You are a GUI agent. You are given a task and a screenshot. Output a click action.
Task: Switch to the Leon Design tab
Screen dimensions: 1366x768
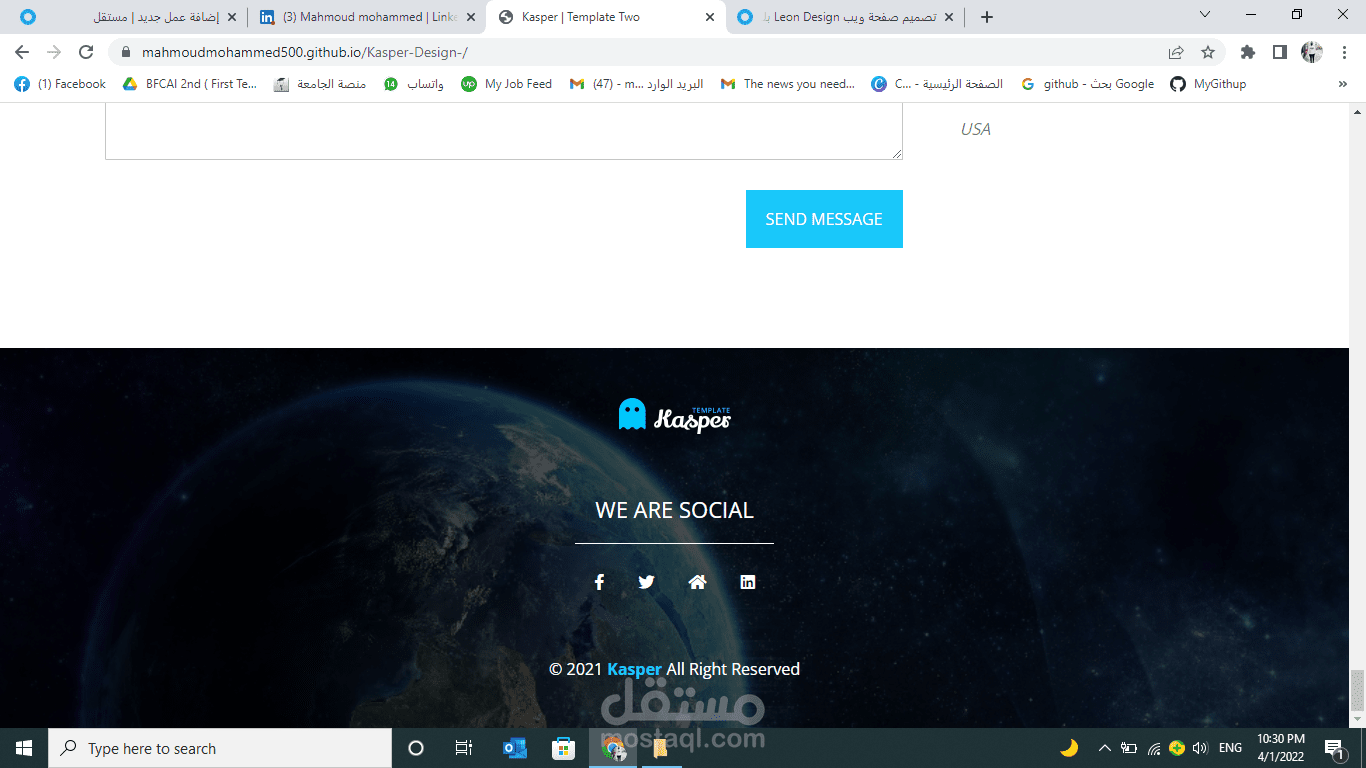(x=845, y=17)
